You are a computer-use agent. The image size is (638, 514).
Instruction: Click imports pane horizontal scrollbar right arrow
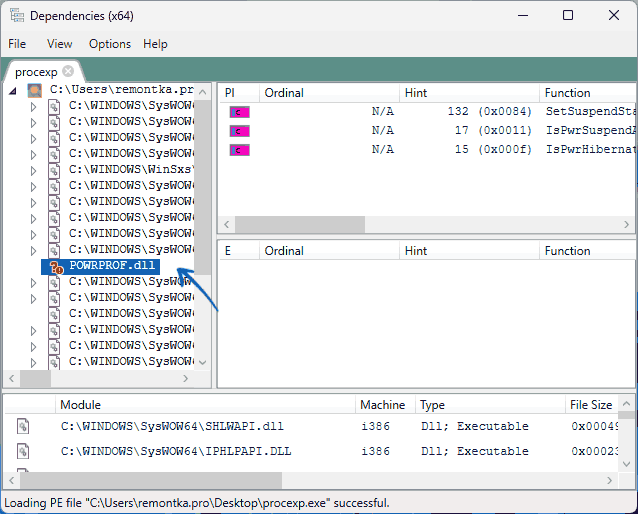[627, 224]
